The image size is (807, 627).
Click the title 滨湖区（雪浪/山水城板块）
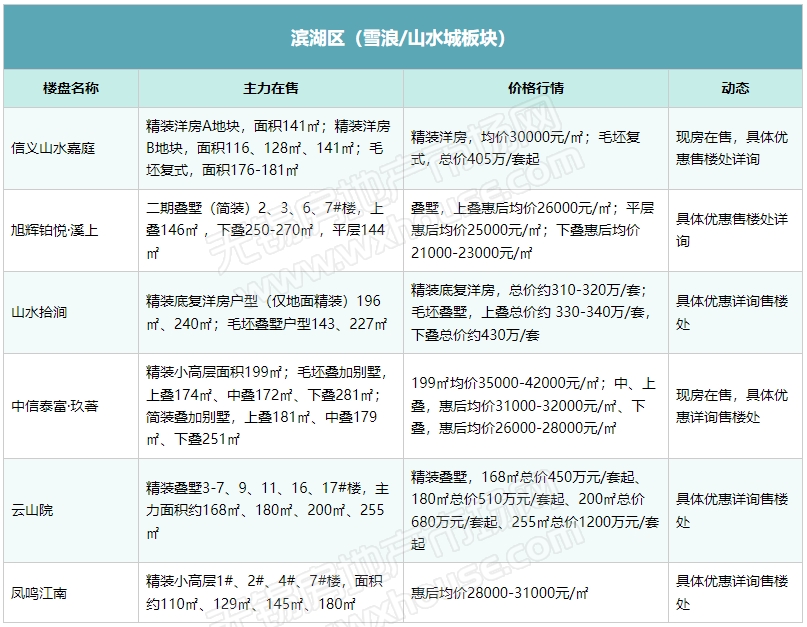click(x=398, y=38)
